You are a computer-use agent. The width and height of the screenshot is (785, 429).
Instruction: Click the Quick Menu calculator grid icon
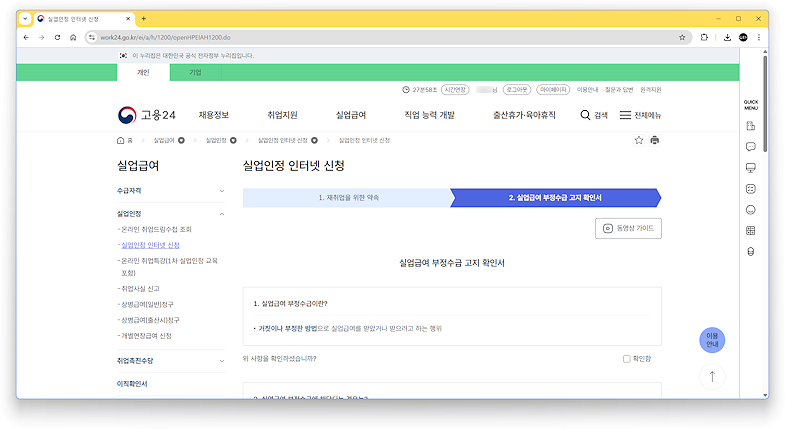pos(750,231)
